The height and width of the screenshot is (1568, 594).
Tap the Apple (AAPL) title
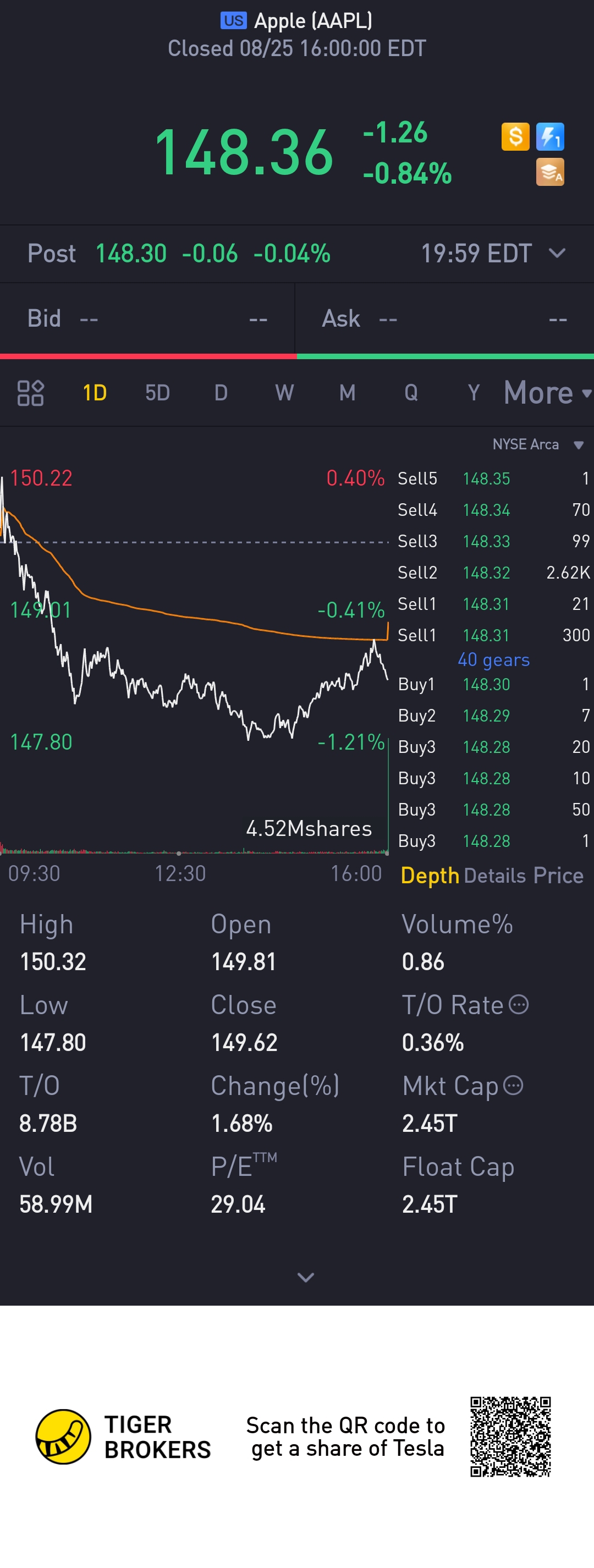pyautogui.click(x=313, y=21)
